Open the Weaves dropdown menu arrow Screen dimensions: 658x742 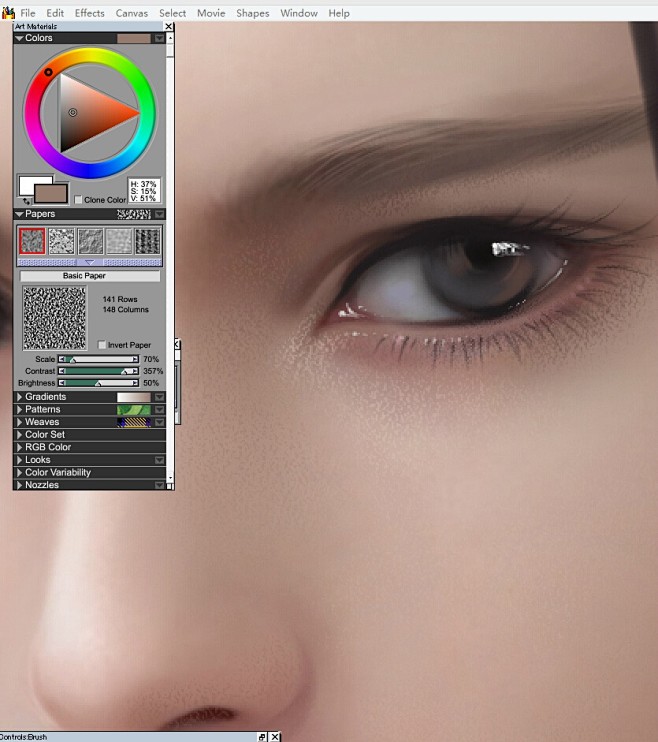click(160, 422)
